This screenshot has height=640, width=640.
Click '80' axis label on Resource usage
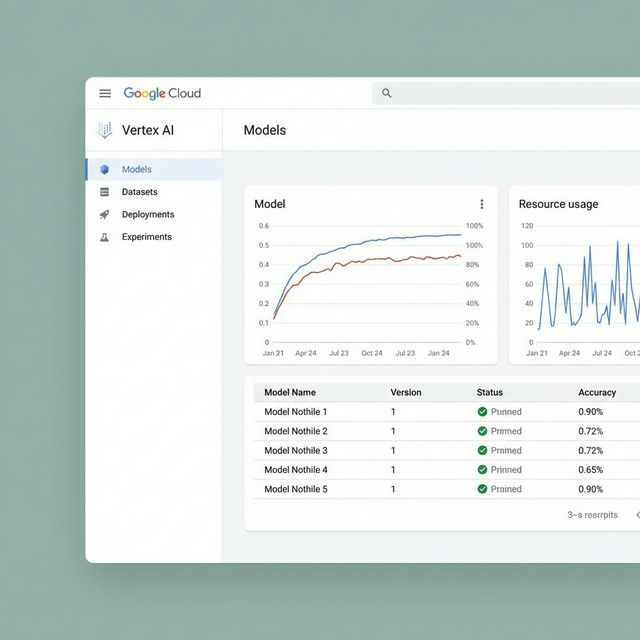tap(529, 264)
